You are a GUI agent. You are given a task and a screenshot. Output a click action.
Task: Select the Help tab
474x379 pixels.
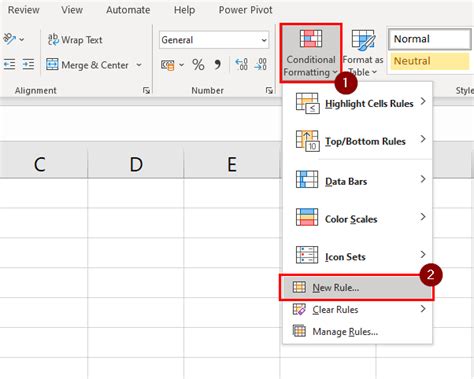click(x=184, y=10)
